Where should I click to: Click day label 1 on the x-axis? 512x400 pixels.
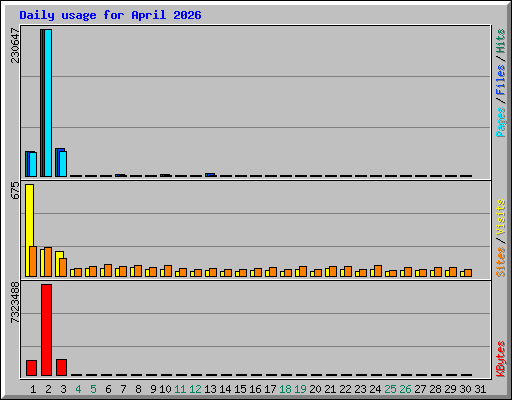pyautogui.click(x=33, y=389)
